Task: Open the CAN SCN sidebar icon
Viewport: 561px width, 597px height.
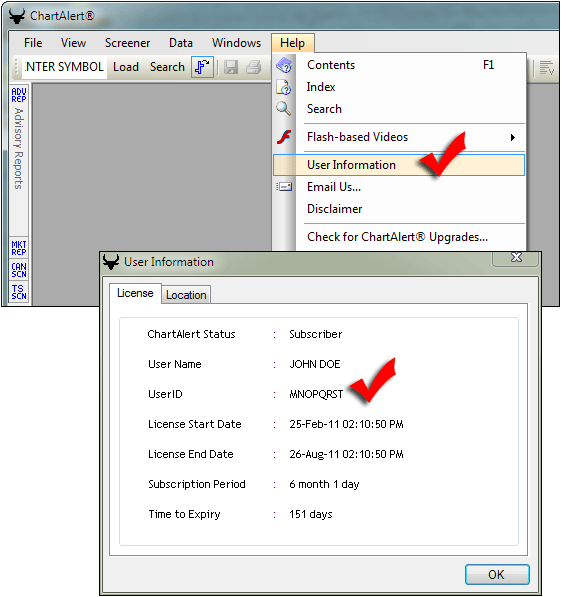Action: click(x=19, y=270)
